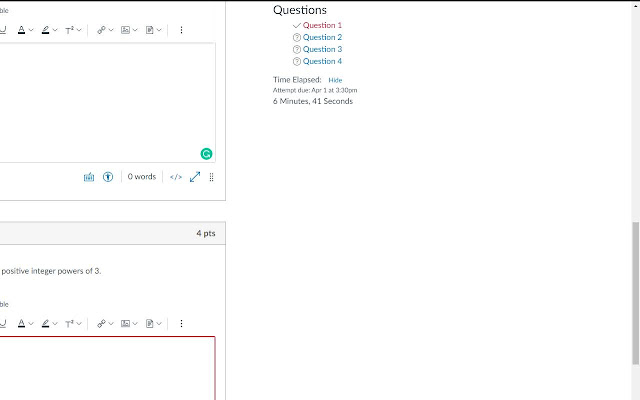The width and height of the screenshot is (640, 400).
Task: Click the highlight color icon in the upper editor toolbar
Action: coord(45,30)
